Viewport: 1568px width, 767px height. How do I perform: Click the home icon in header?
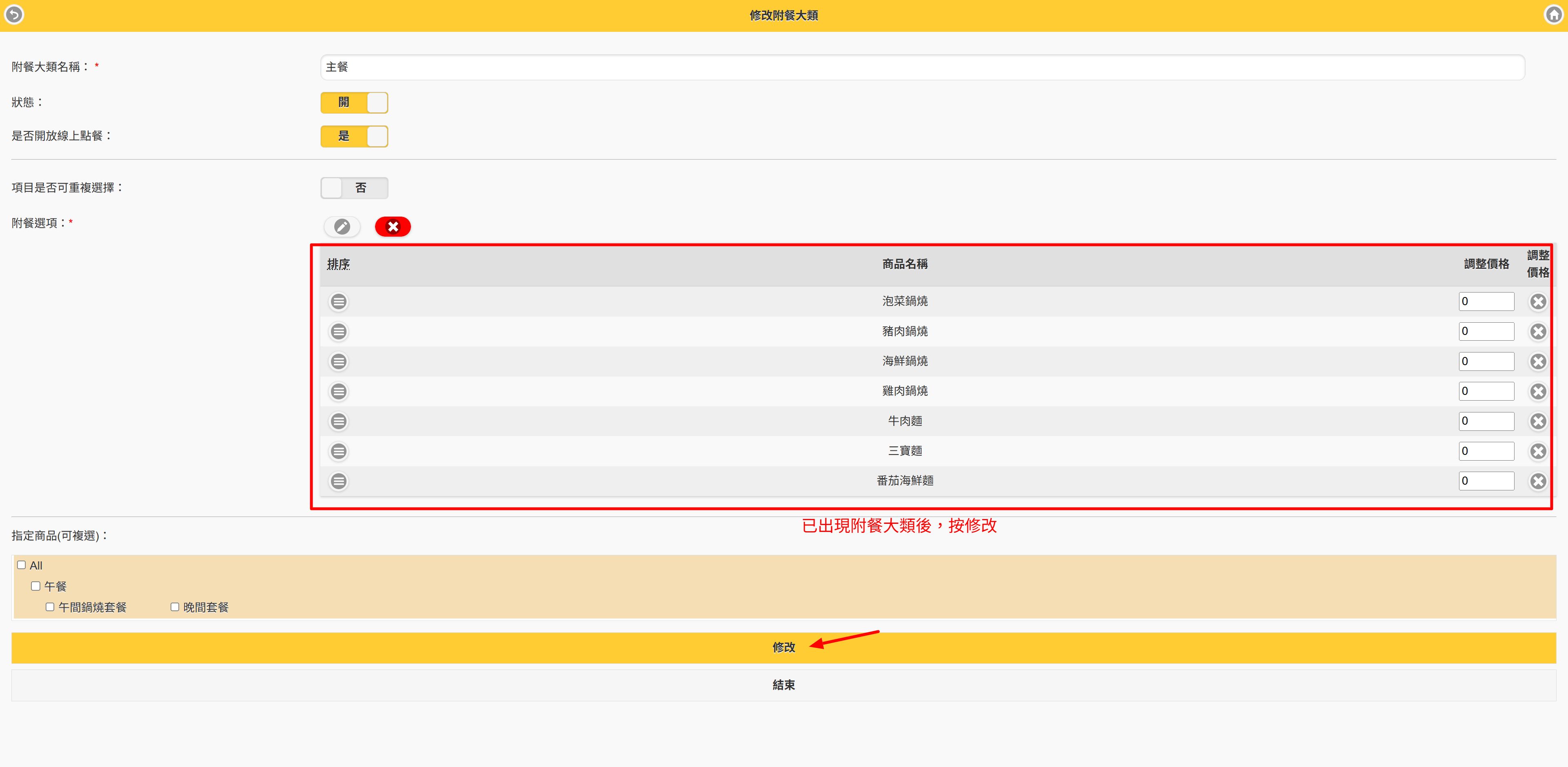[x=1554, y=15]
